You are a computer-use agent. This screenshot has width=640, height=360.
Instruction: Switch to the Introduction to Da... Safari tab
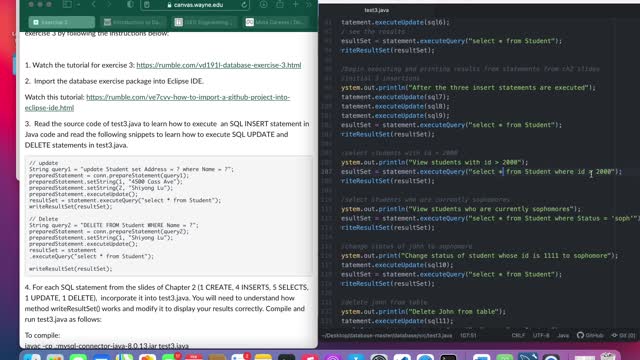click(x=133, y=22)
